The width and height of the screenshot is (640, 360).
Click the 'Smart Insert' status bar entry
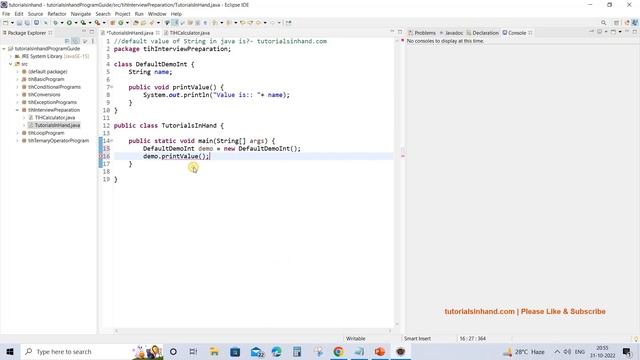(x=417, y=338)
